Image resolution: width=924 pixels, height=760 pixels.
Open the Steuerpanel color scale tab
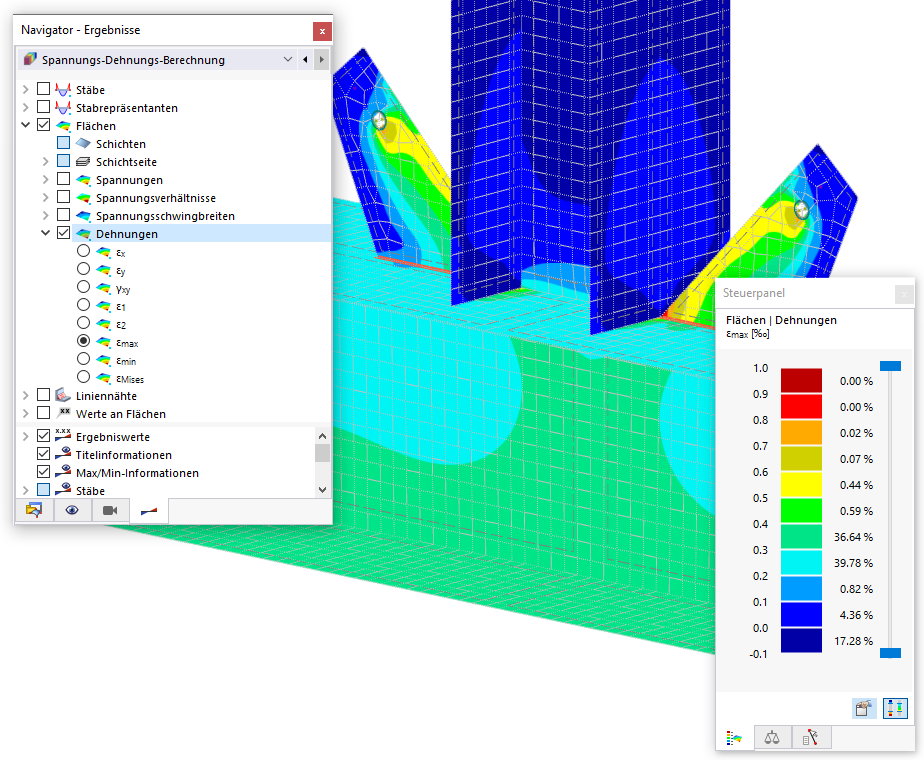(x=734, y=737)
